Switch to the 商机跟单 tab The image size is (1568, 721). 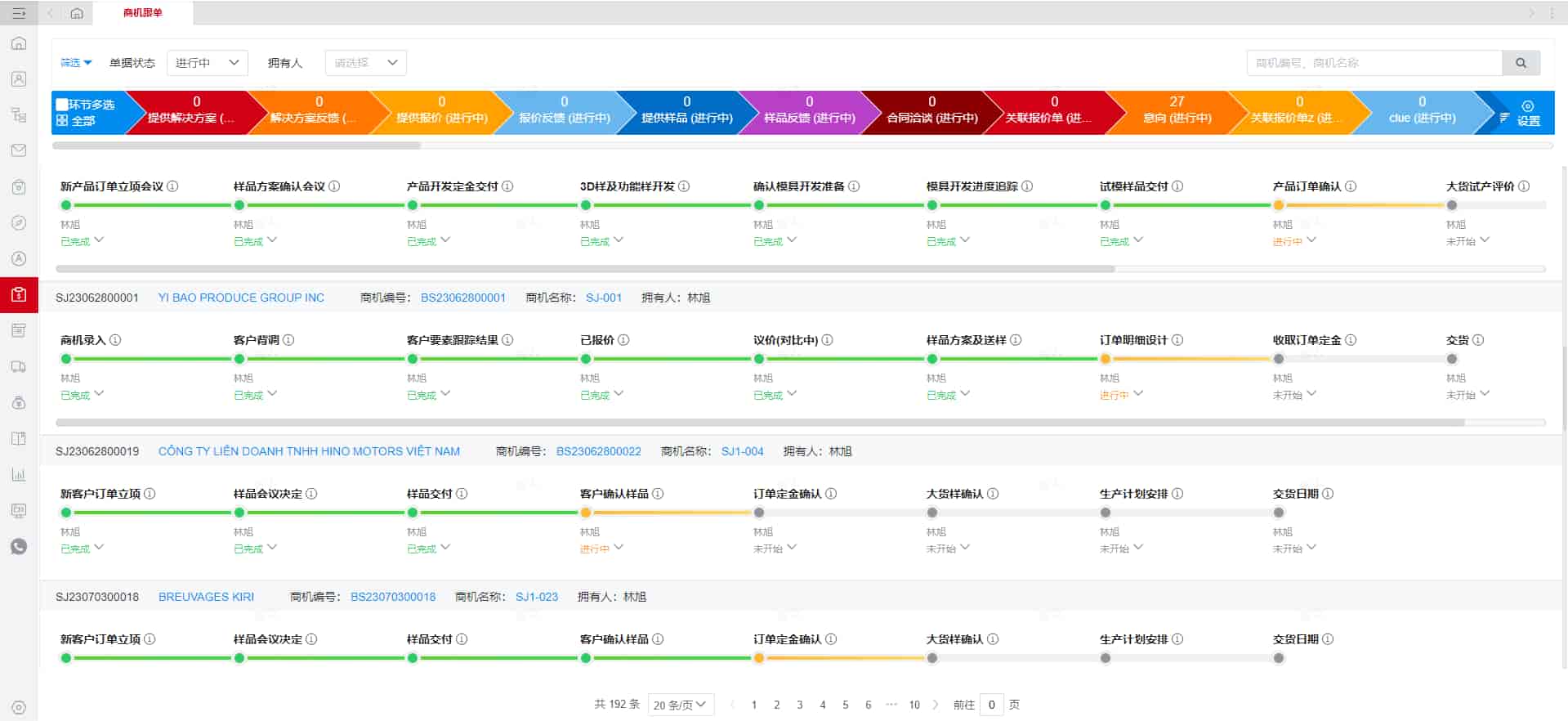point(143,13)
